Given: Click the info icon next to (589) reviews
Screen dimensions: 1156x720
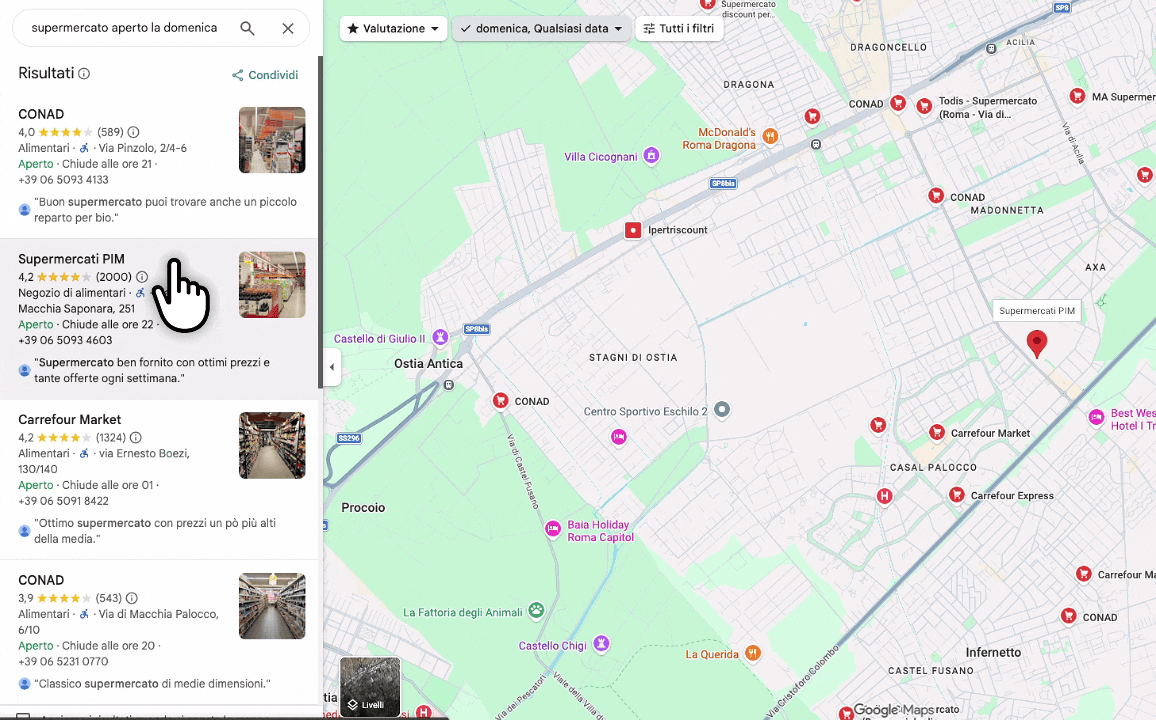Looking at the screenshot, I should (133, 133).
